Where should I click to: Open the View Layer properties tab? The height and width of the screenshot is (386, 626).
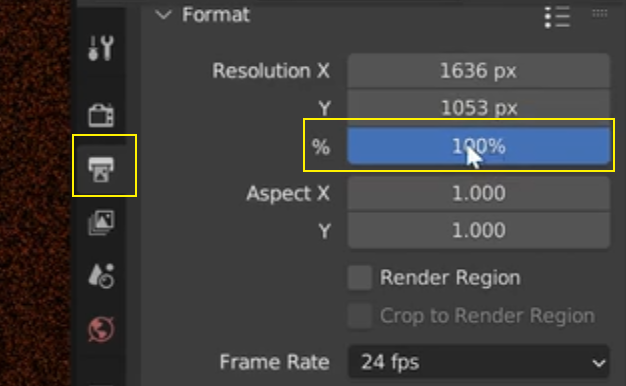click(x=101, y=223)
